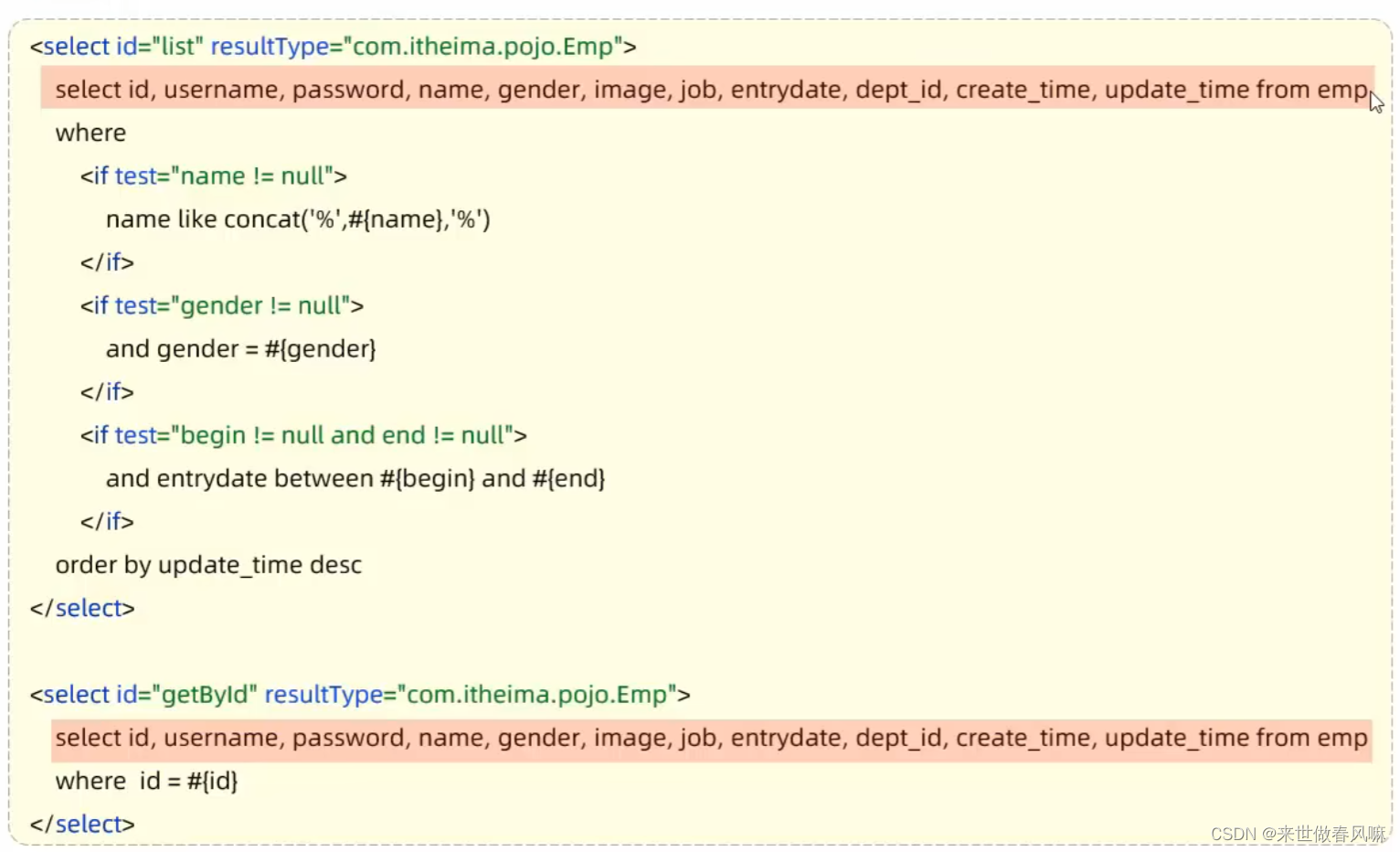Click the highlighted select statement under the list query
This screenshot has width=1400, height=852.
click(x=707, y=89)
